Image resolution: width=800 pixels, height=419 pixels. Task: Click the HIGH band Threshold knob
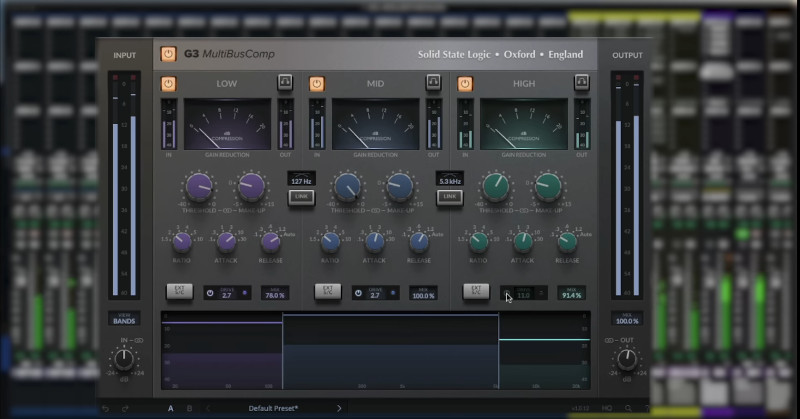click(x=495, y=186)
